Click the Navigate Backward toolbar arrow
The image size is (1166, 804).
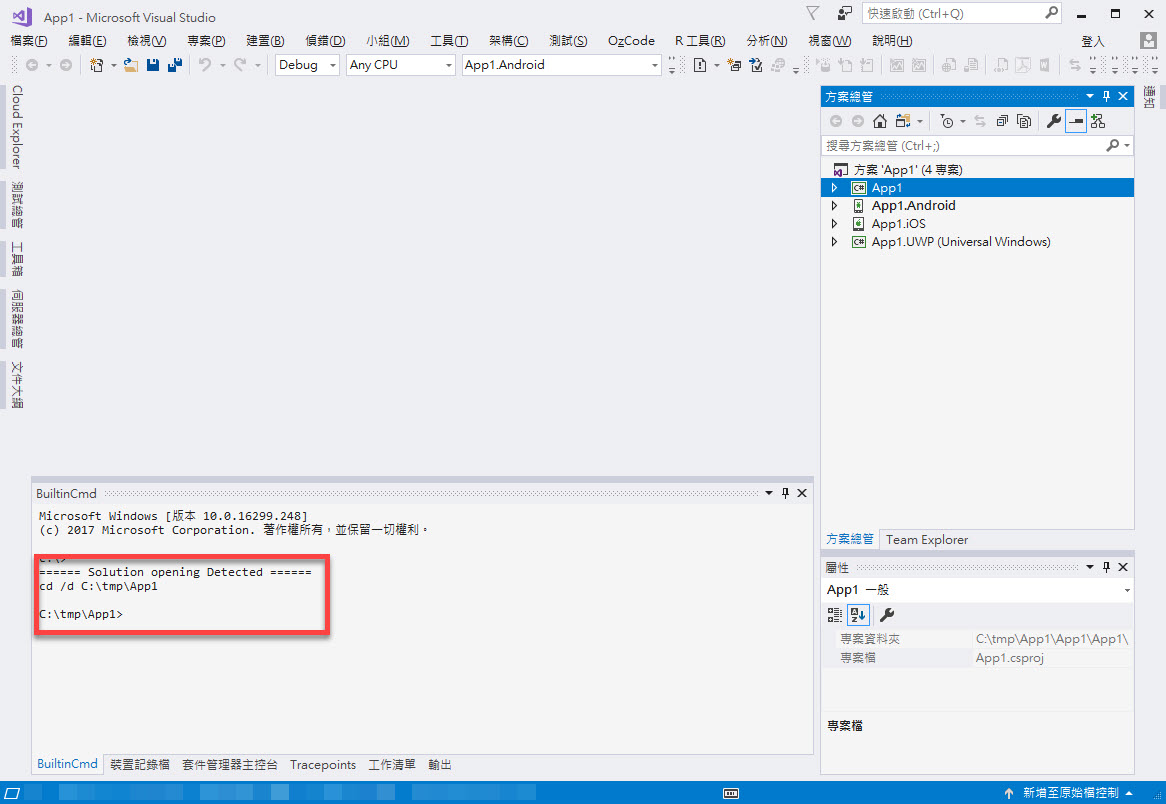(32, 65)
